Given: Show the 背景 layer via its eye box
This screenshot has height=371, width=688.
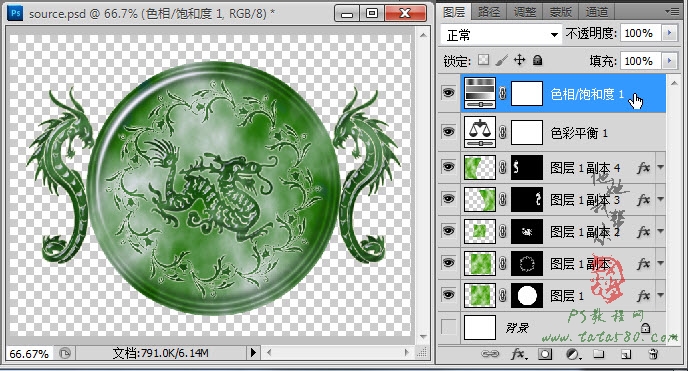Looking at the screenshot, I should point(448,327).
